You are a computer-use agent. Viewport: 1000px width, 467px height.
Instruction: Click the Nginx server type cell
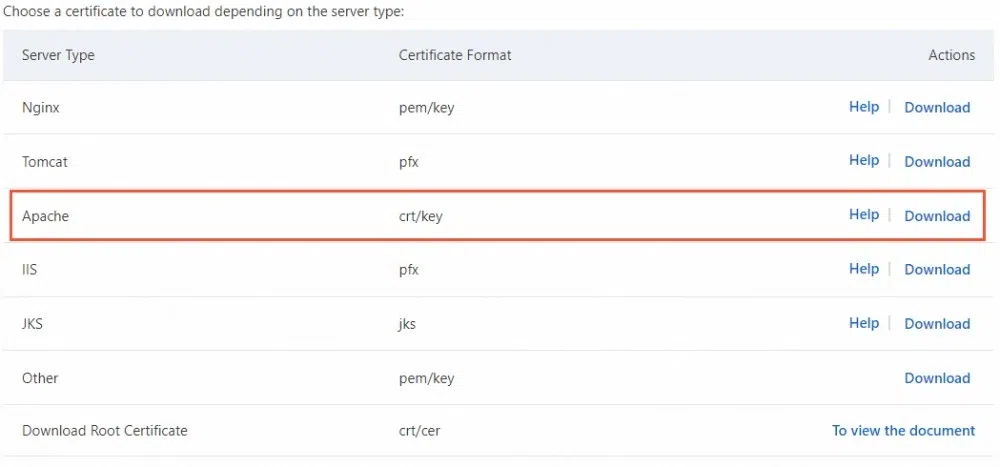click(41, 108)
